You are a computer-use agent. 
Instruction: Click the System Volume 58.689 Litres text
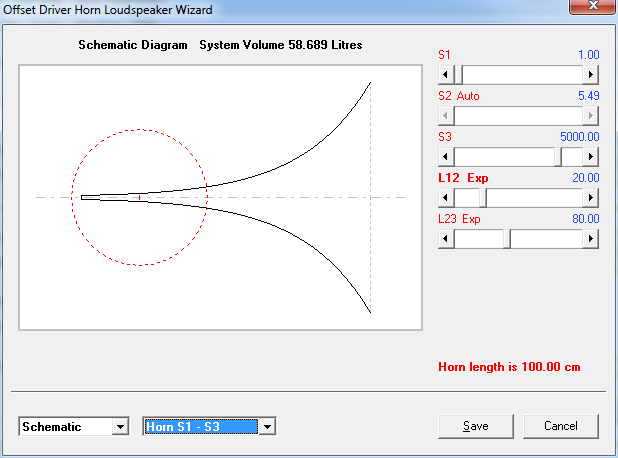(x=281, y=45)
